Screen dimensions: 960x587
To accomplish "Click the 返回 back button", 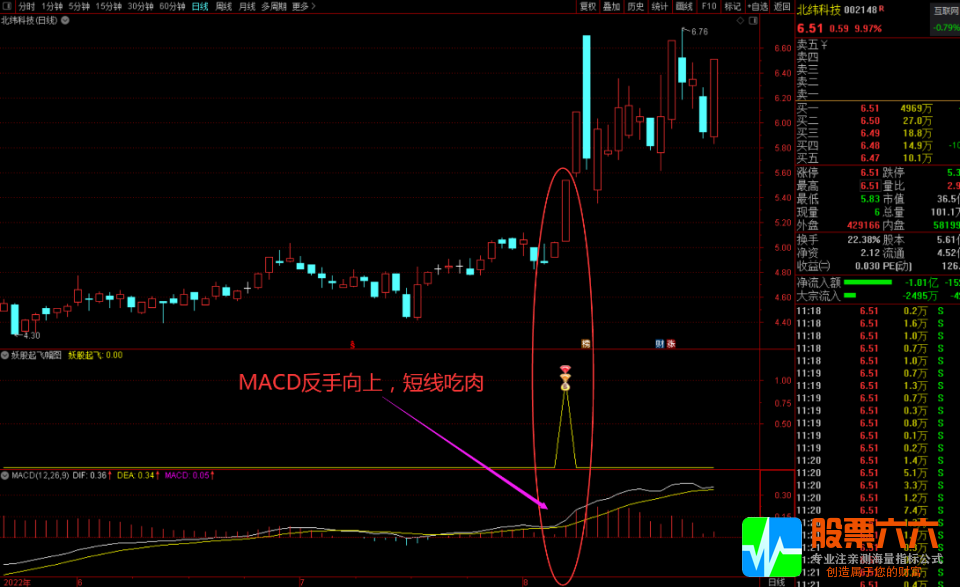I will pos(782,6).
